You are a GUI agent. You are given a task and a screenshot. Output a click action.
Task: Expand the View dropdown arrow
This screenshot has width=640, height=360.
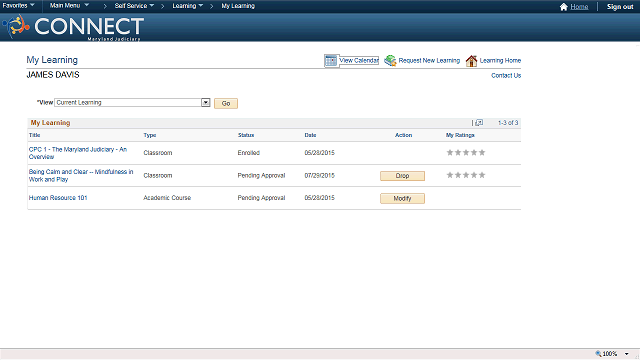(x=206, y=102)
